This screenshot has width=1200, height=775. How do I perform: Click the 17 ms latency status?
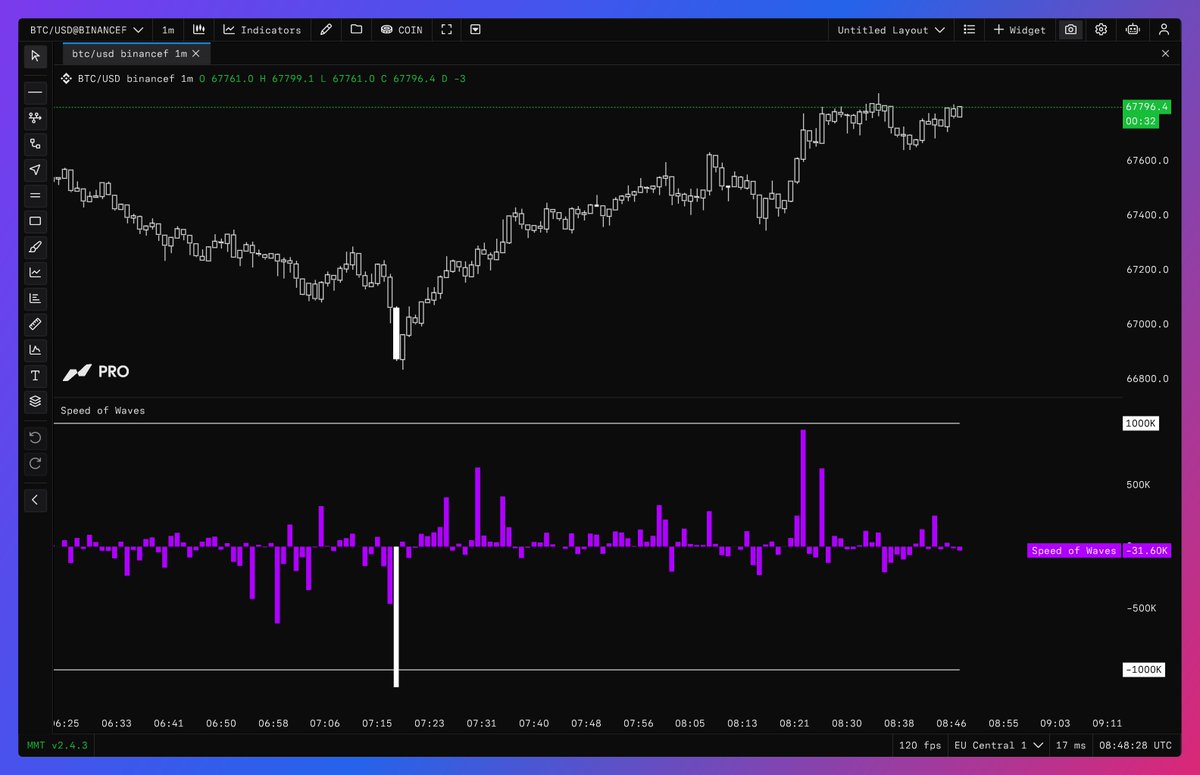(x=1073, y=745)
